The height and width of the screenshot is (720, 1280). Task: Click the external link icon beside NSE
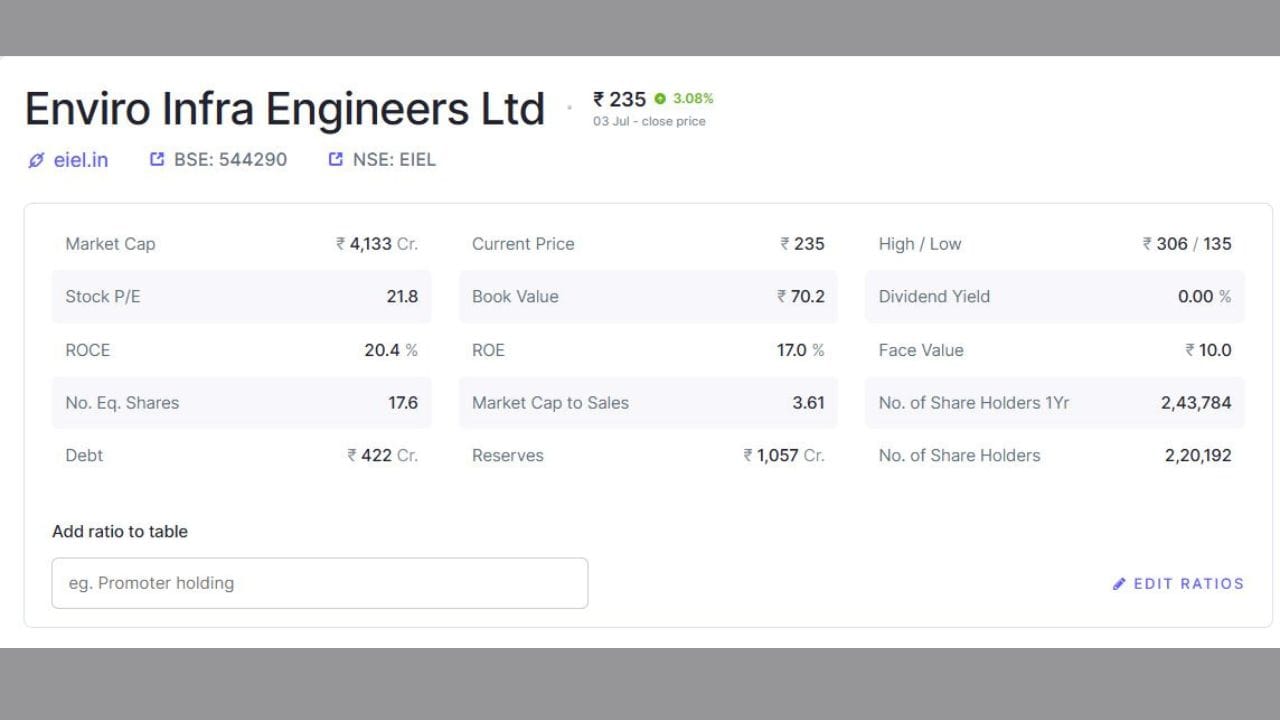pos(336,159)
